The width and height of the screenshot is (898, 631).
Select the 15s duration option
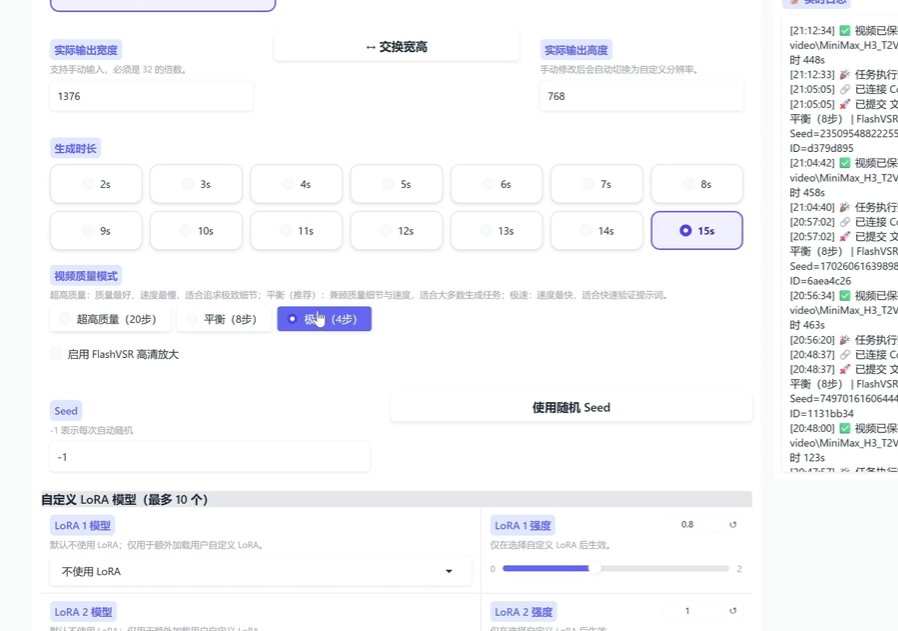[x=697, y=231]
